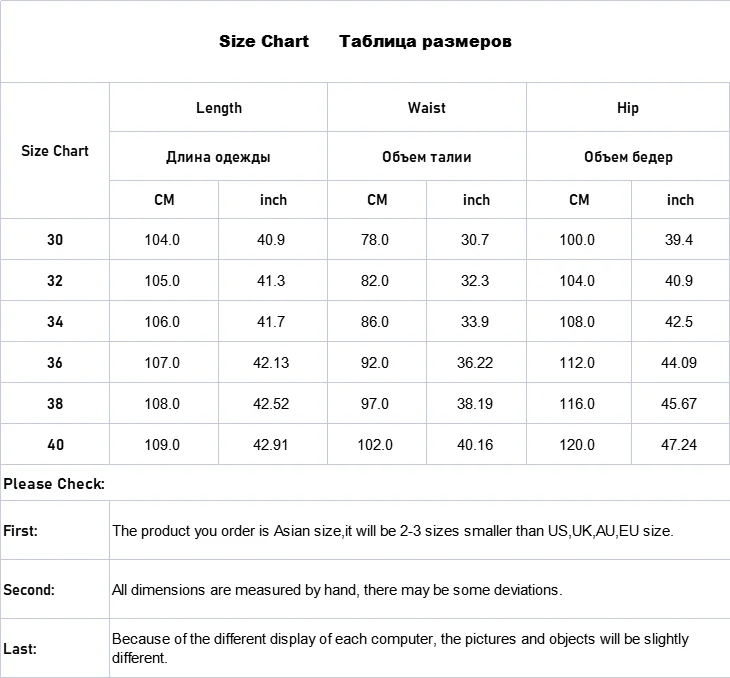Image resolution: width=730 pixels, height=678 pixels.
Task: Click the "Size Chart" title heading
Action: tap(264, 42)
